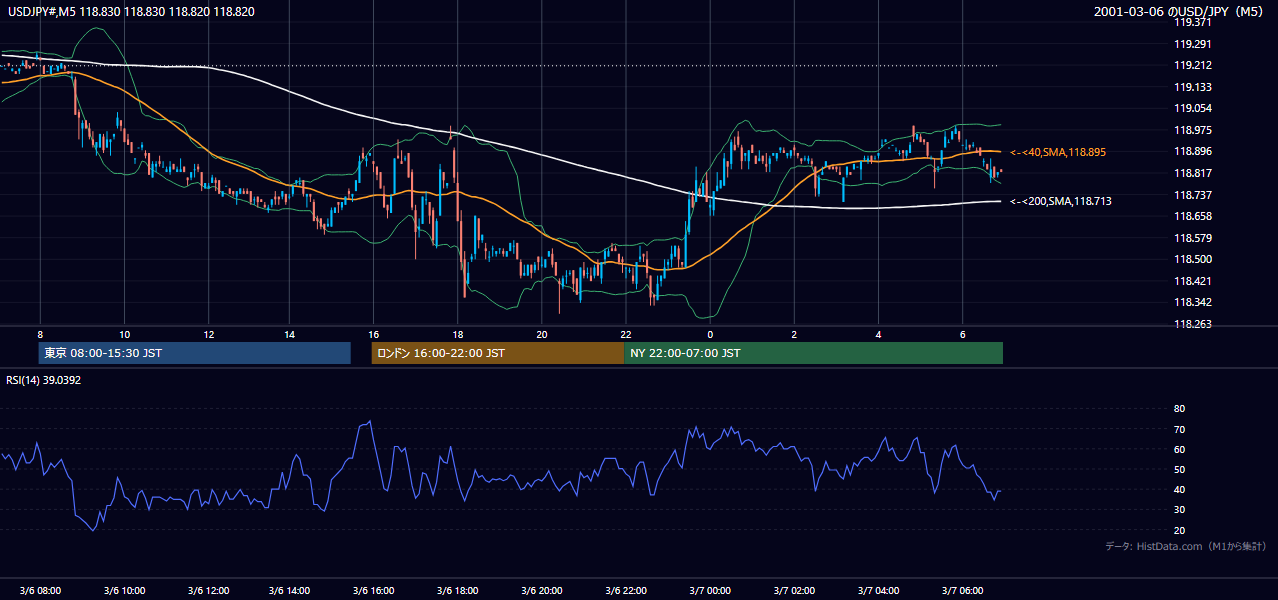The width and height of the screenshot is (1278, 600).
Task: Click price axis label 118.896
Action: (1193, 152)
